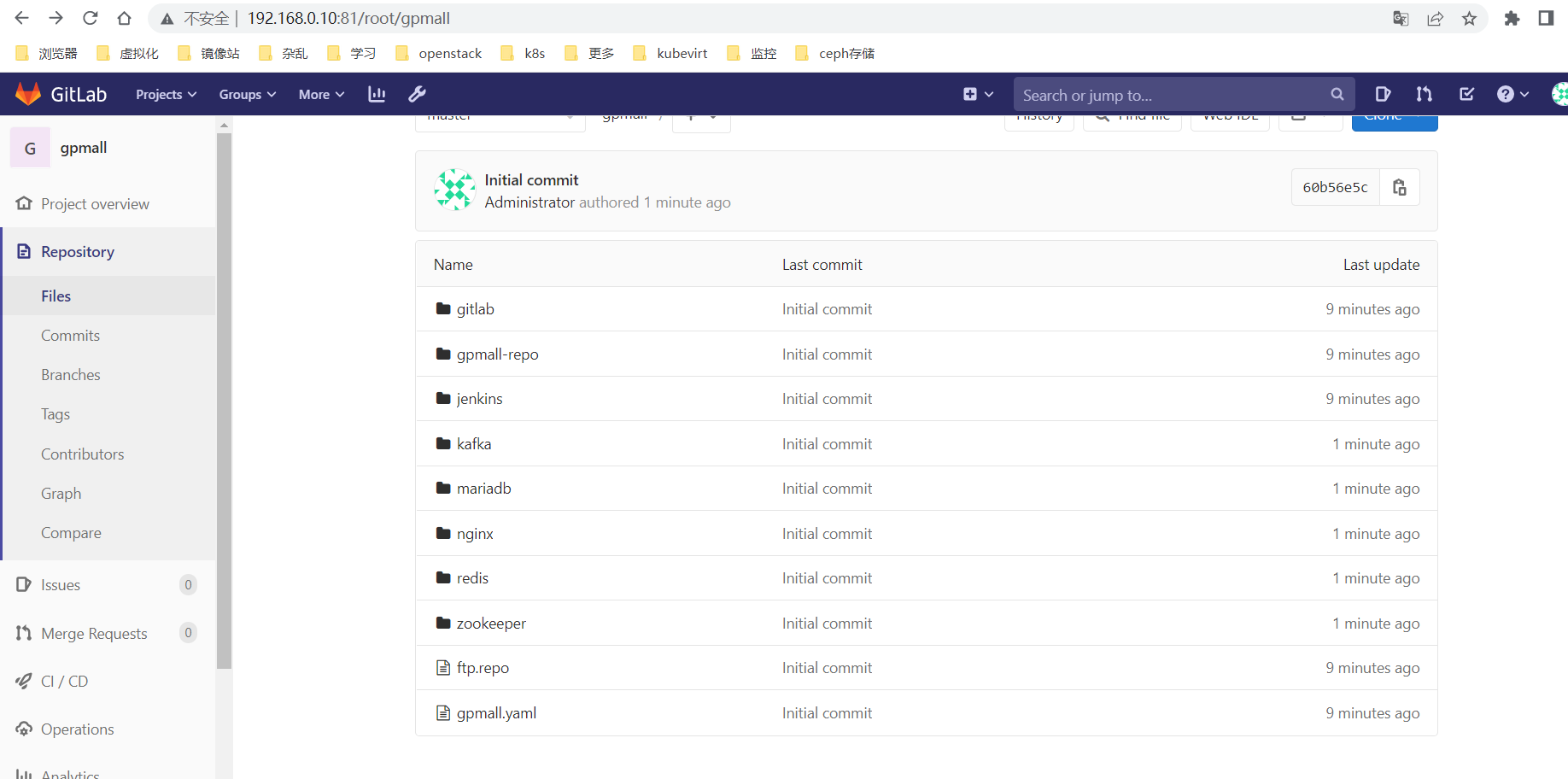Open the kafka folder
Screen dimensions: 1568x779
click(474, 444)
